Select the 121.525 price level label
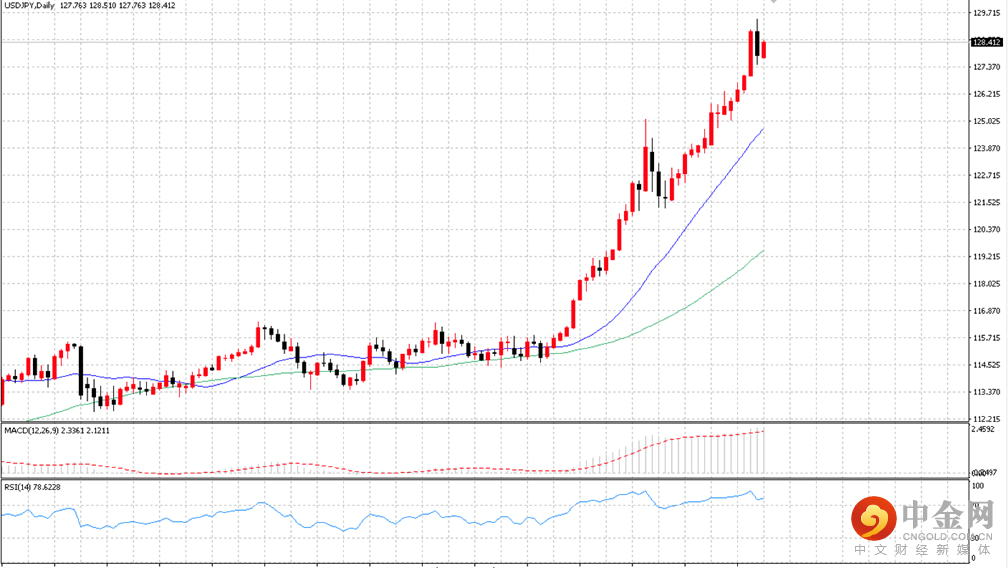Viewport: 1008px width, 568px height. [x=987, y=202]
